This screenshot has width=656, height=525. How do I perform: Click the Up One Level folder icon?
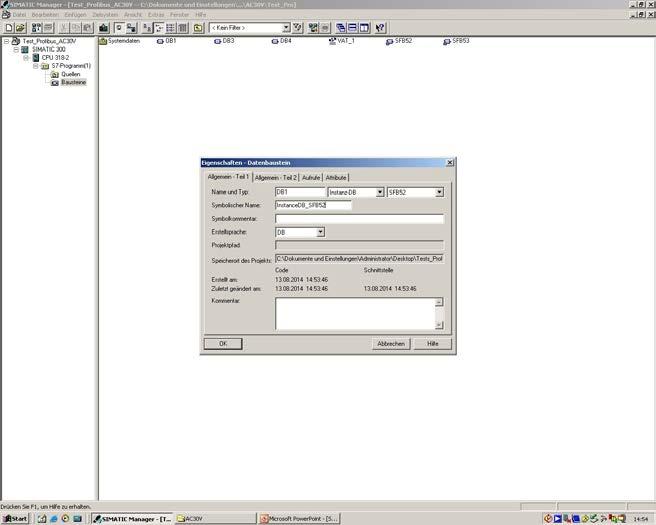(198, 28)
